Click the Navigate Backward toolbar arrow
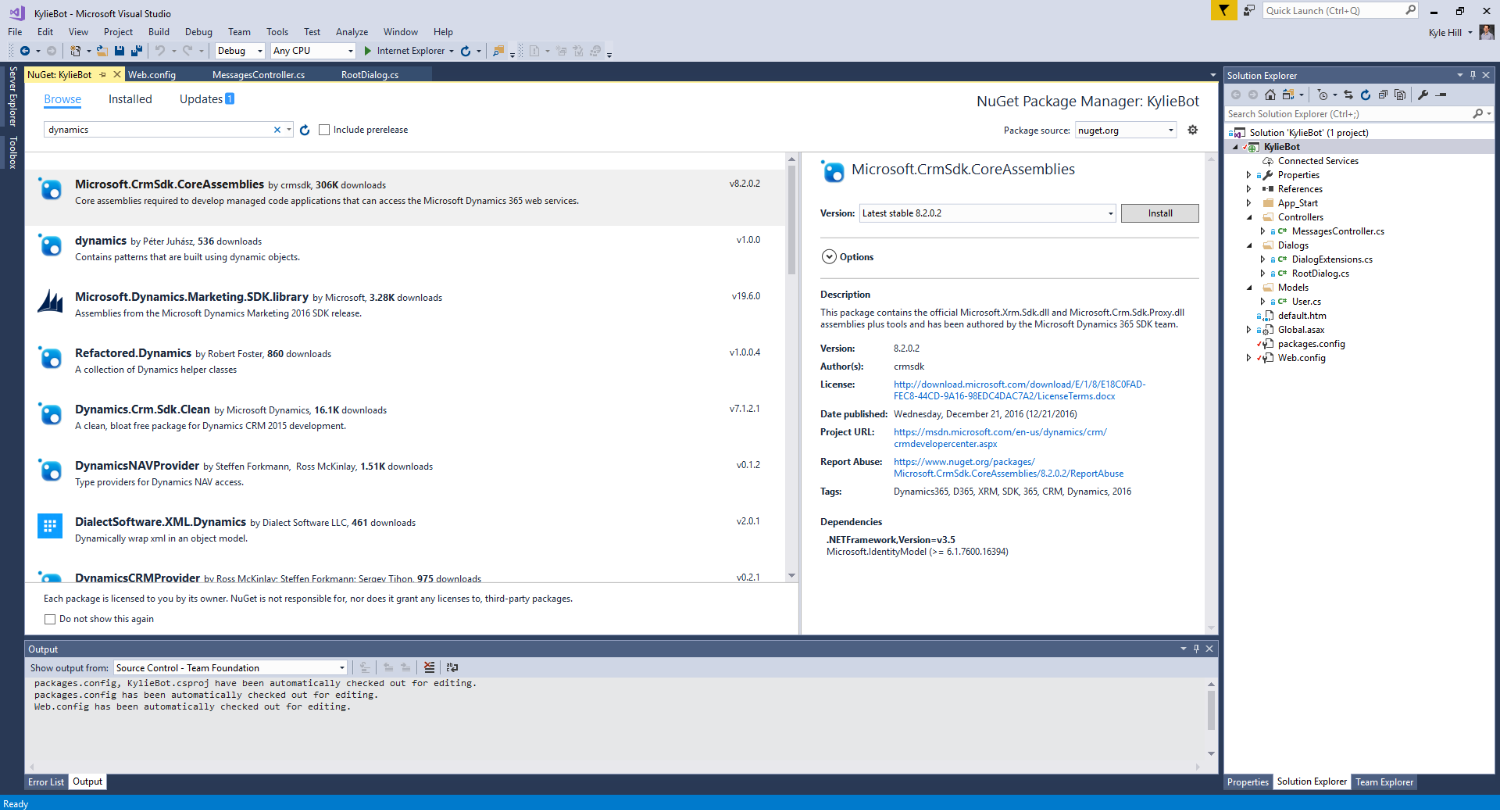1500x810 pixels. (x=24, y=50)
